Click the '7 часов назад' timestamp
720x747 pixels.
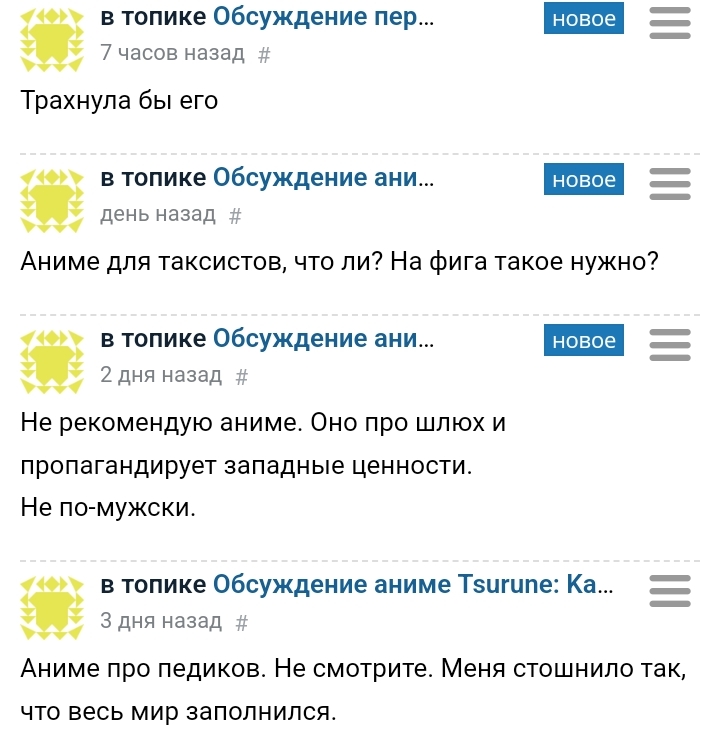[x=173, y=54]
